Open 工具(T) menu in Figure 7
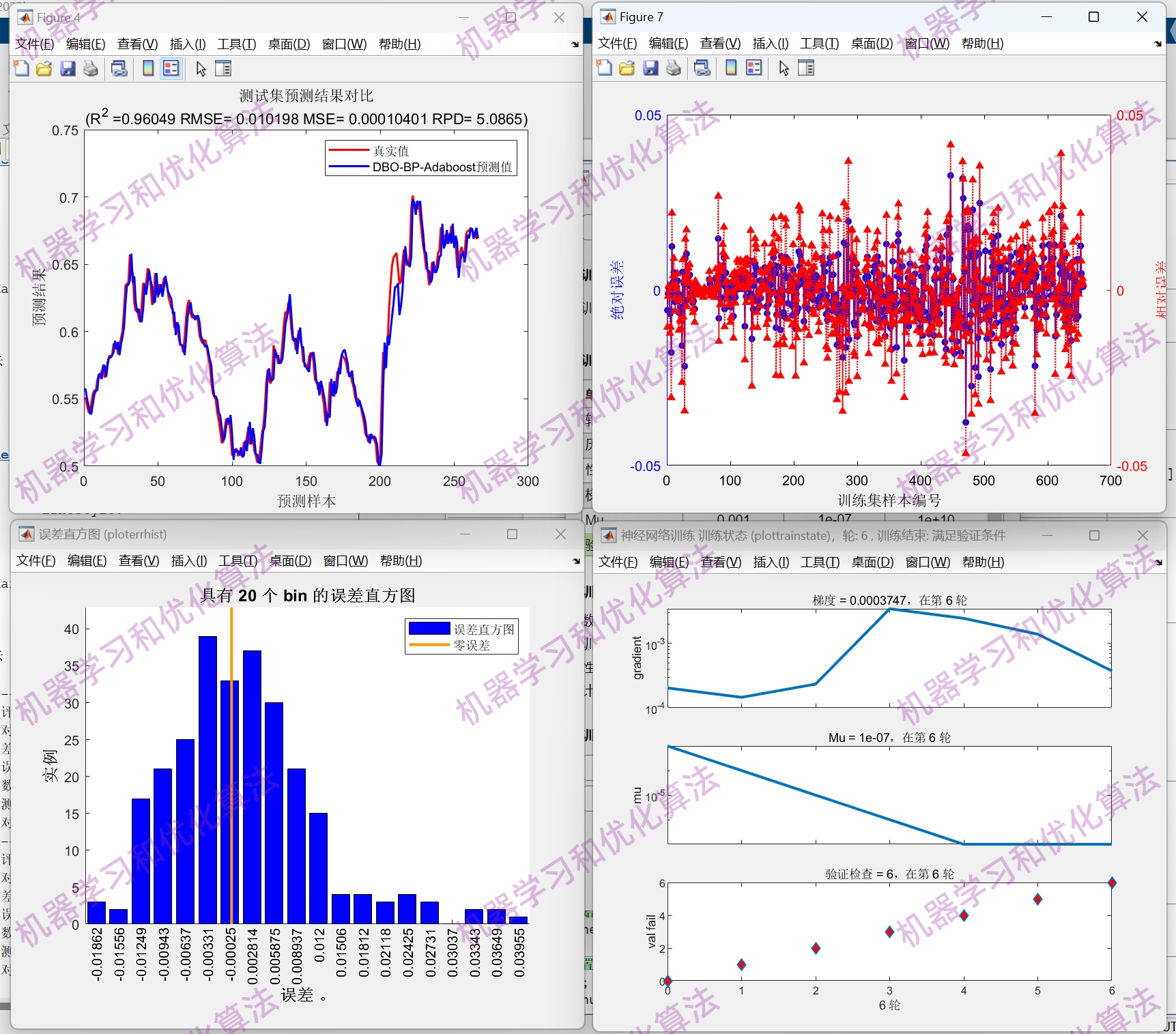 coord(820,44)
